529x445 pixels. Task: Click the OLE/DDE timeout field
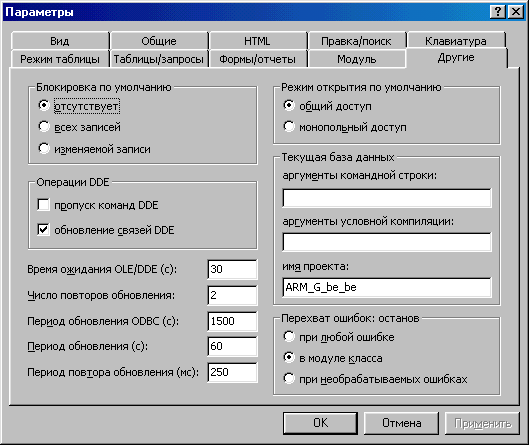[x=232, y=269]
